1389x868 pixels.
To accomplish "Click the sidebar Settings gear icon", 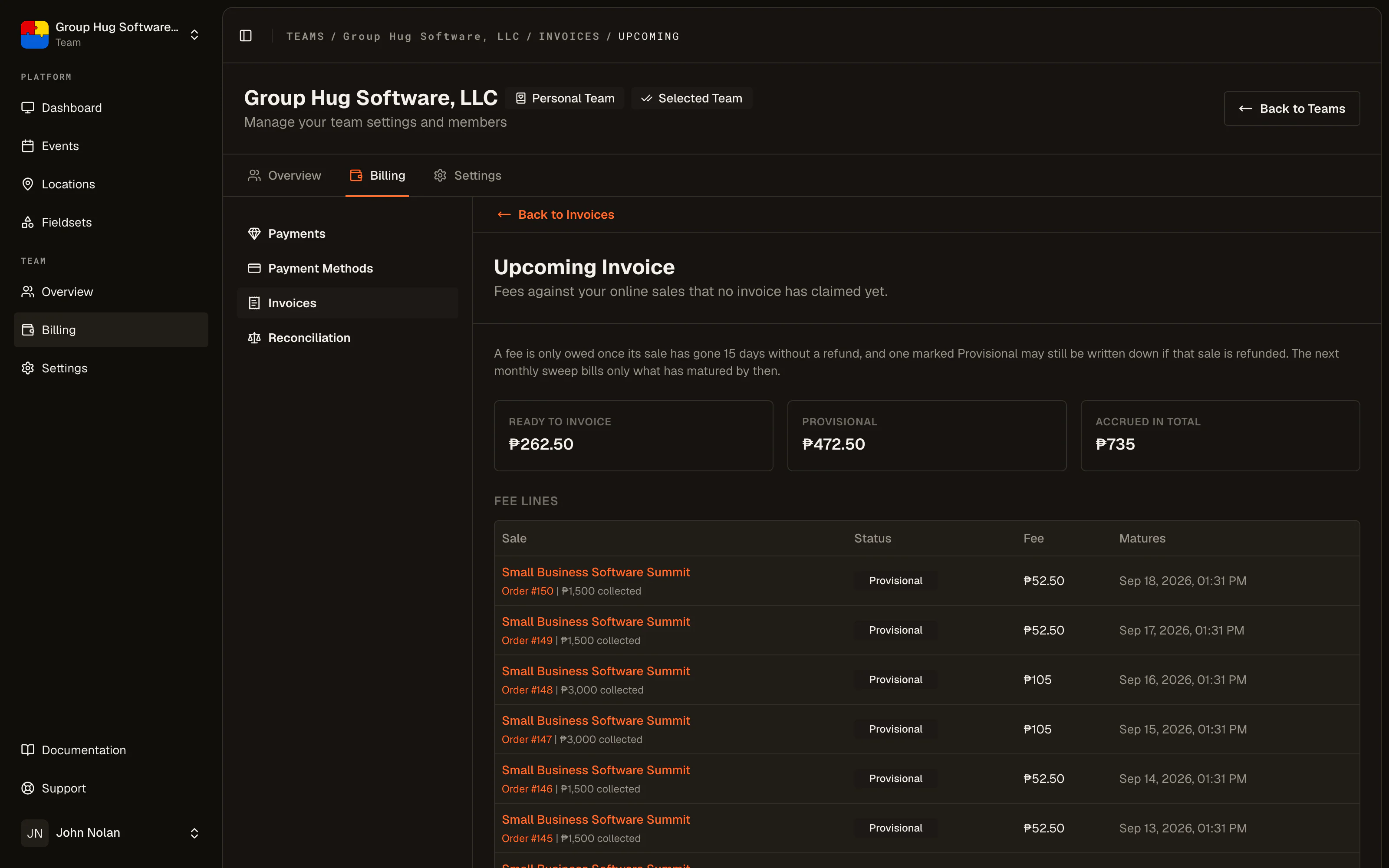I will (x=27, y=368).
